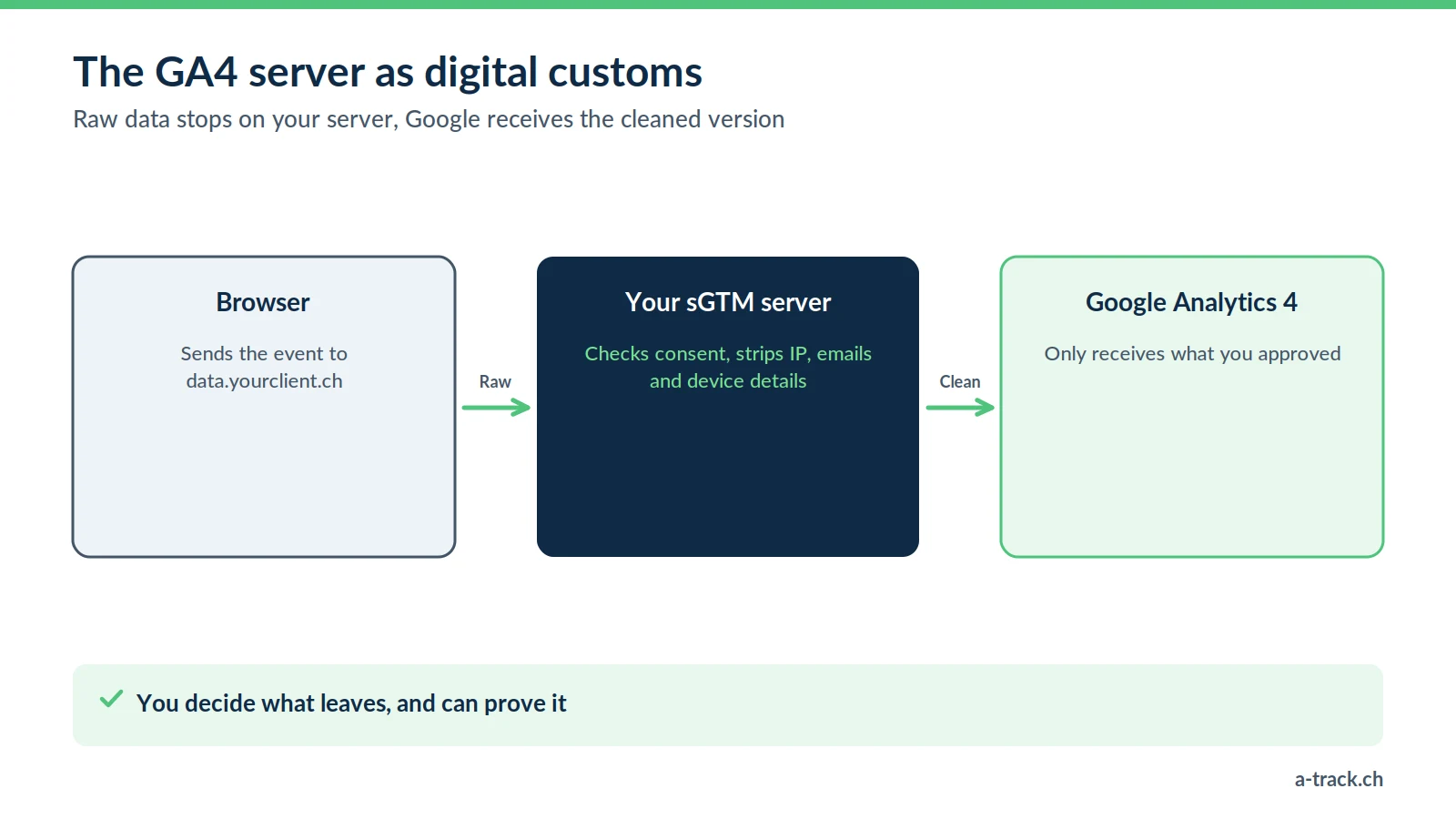Select the subtitle 'Raw data stops on your server'
The width and height of the screenshot is (1456, 819).
coord(235,119)
